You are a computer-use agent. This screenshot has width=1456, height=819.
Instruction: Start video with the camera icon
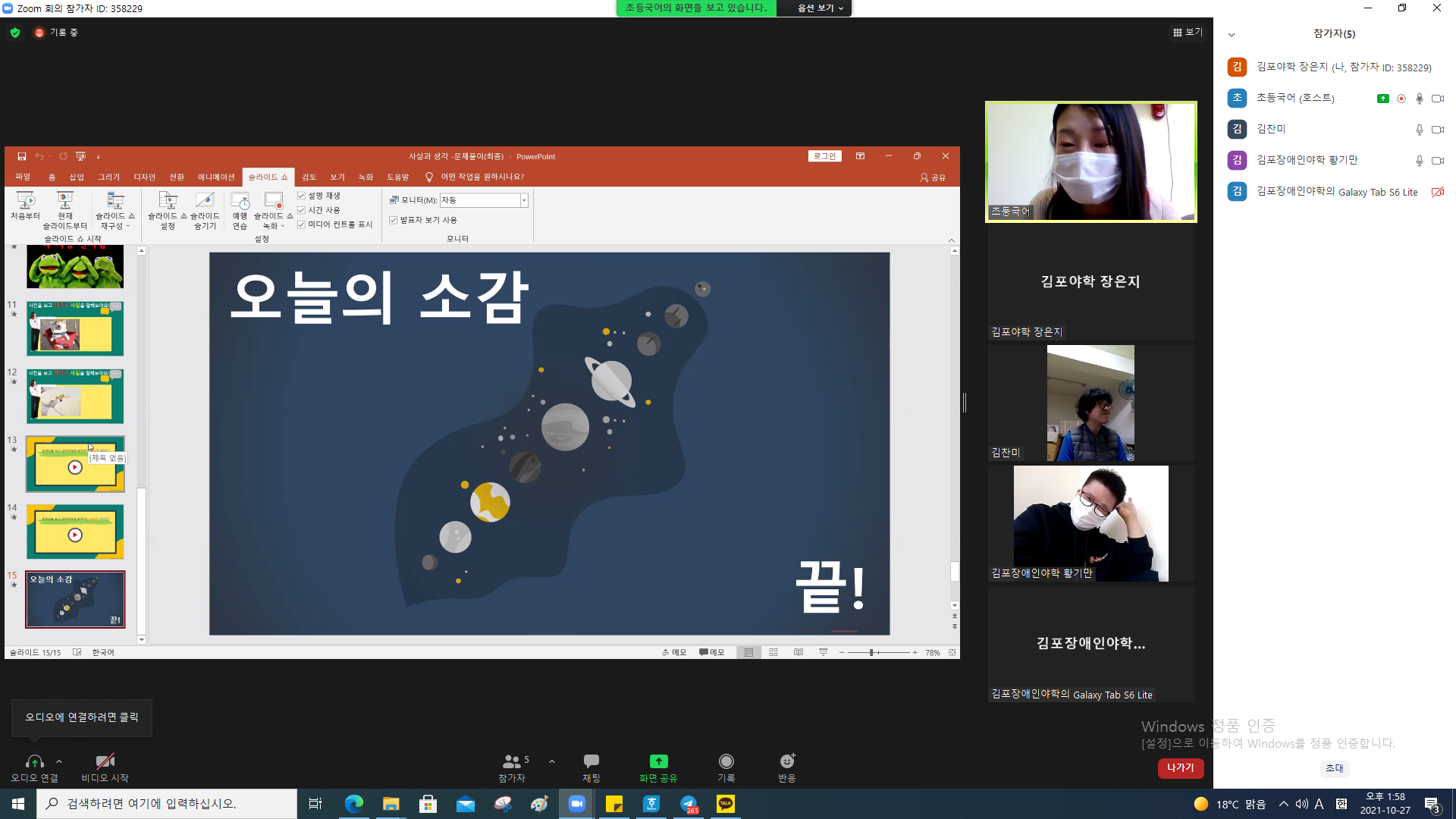coord(105,761)
